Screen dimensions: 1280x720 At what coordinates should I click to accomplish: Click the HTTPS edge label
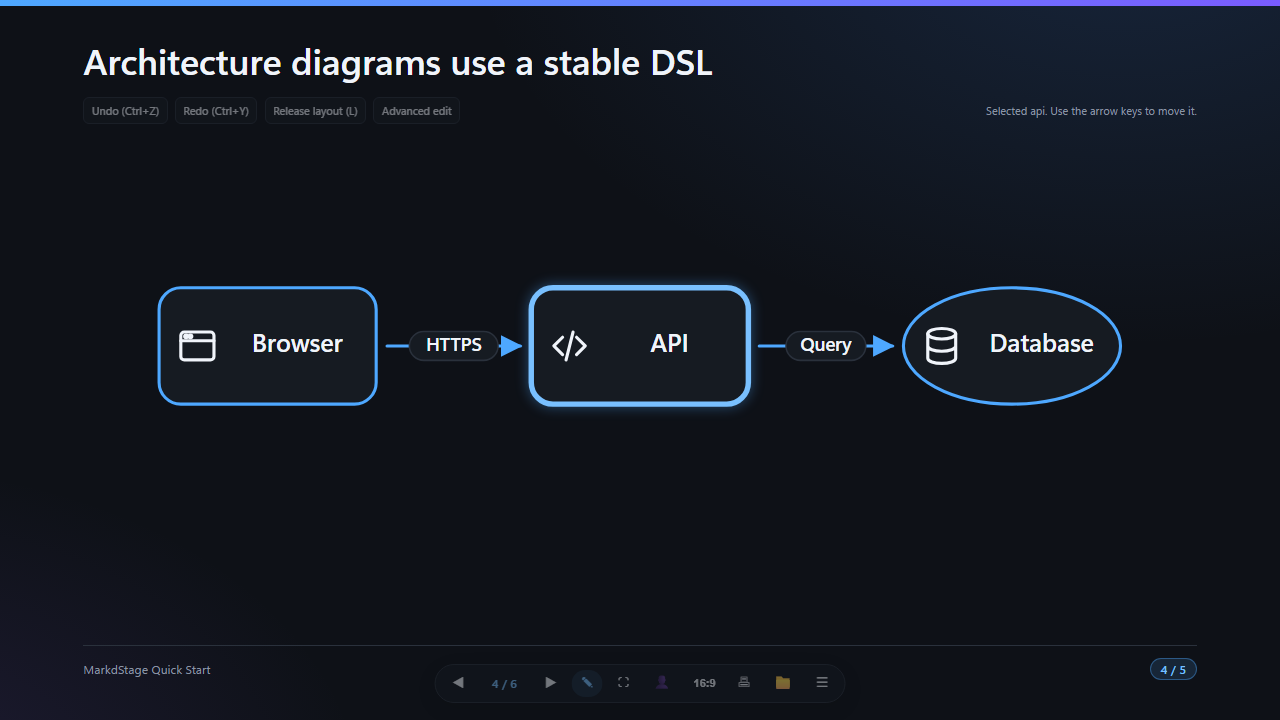pyautogui.click(x=454, y=345)
